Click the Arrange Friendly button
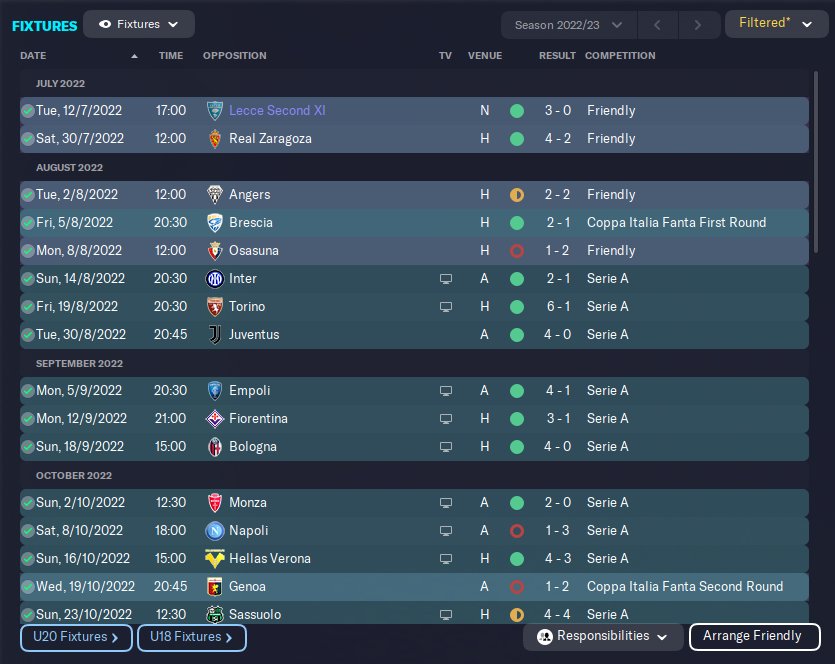 754,636
